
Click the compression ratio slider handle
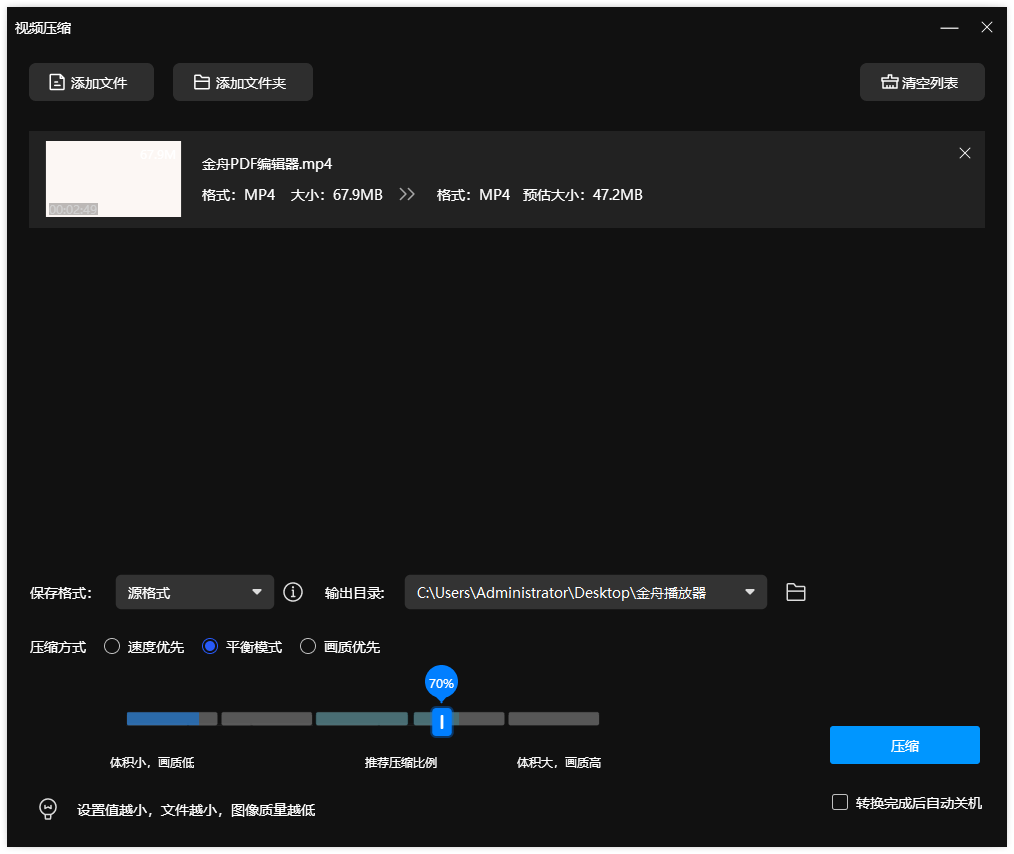coord(442,722)
